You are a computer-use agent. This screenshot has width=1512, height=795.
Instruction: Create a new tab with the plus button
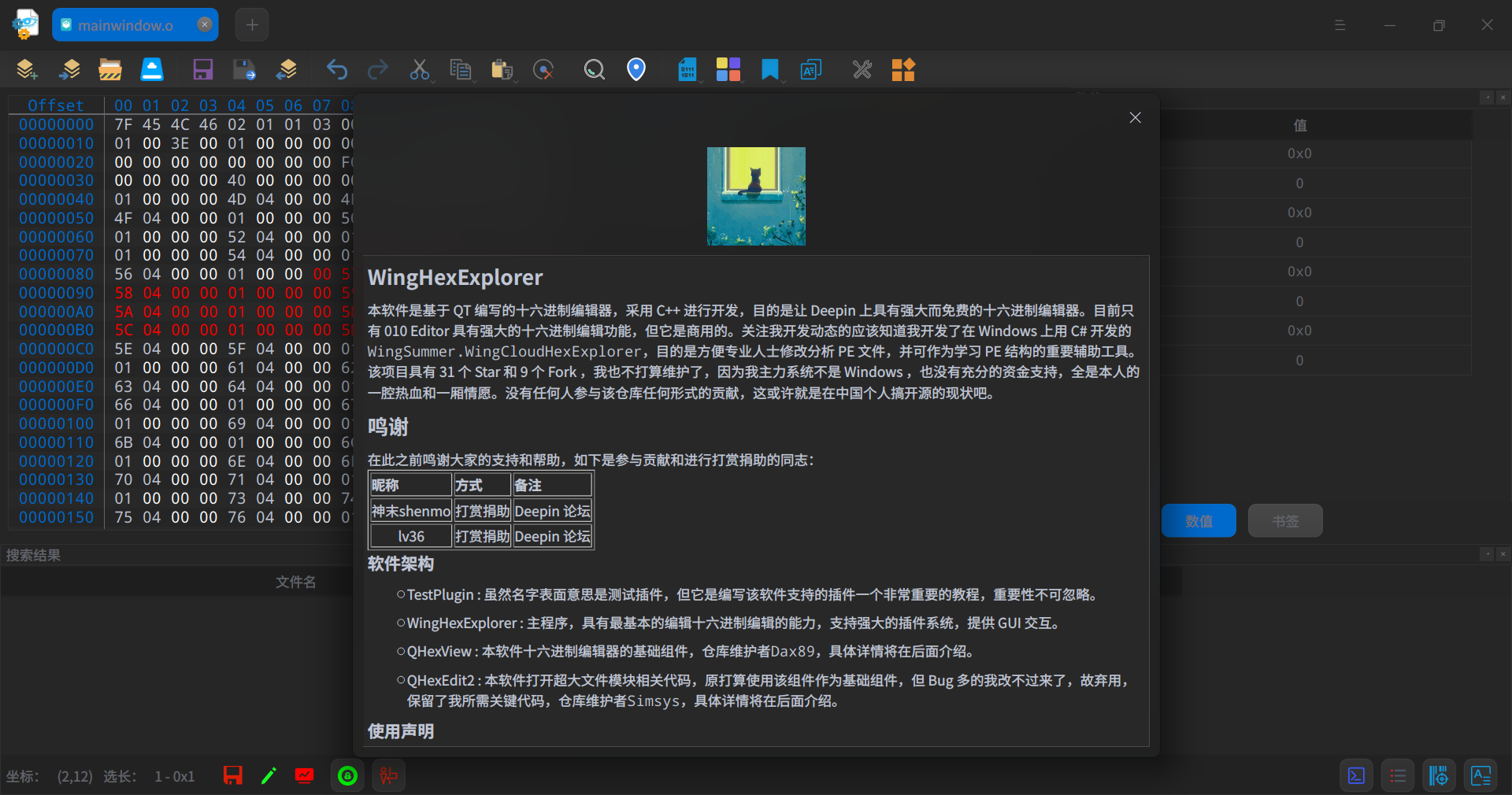(x=251, y=24)
